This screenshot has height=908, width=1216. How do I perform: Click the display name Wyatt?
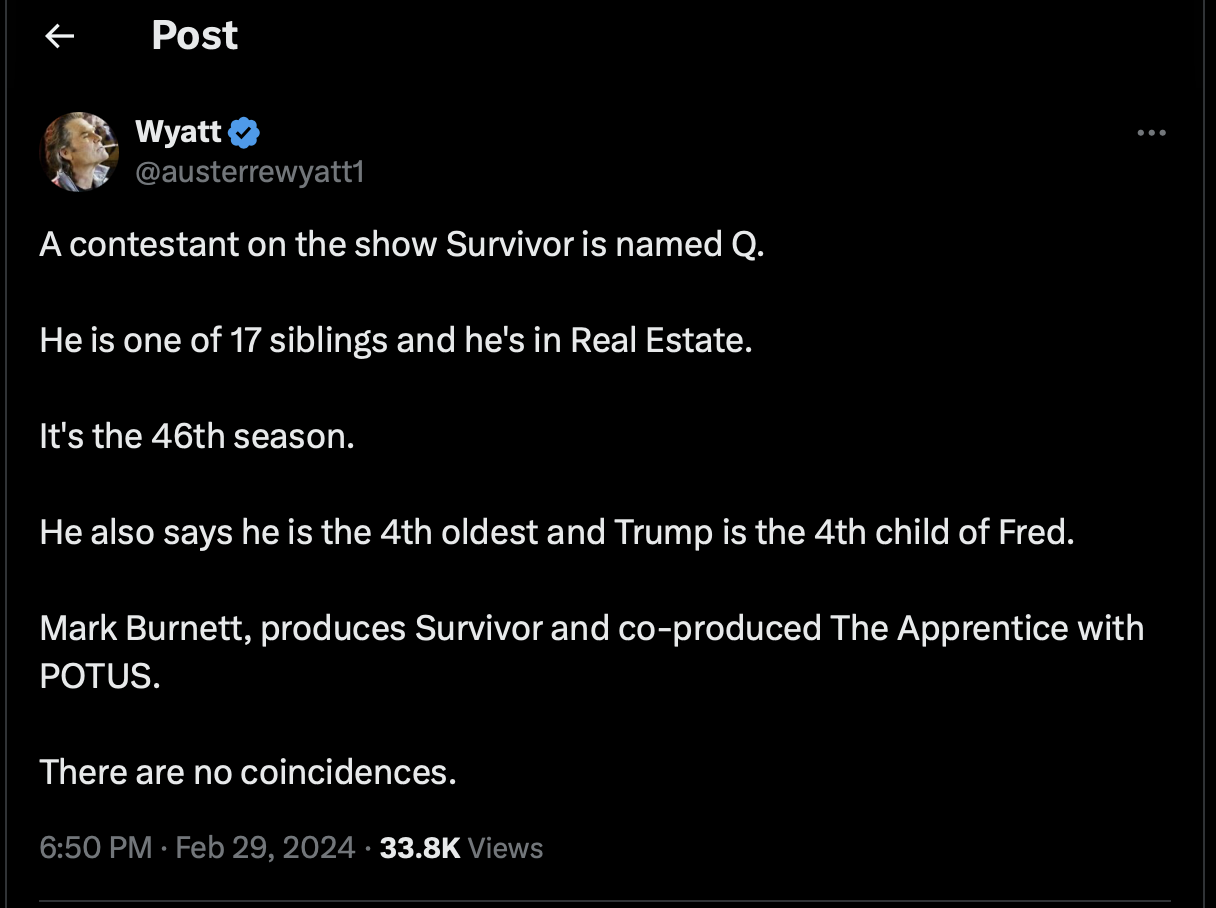[x=178, y=132]
